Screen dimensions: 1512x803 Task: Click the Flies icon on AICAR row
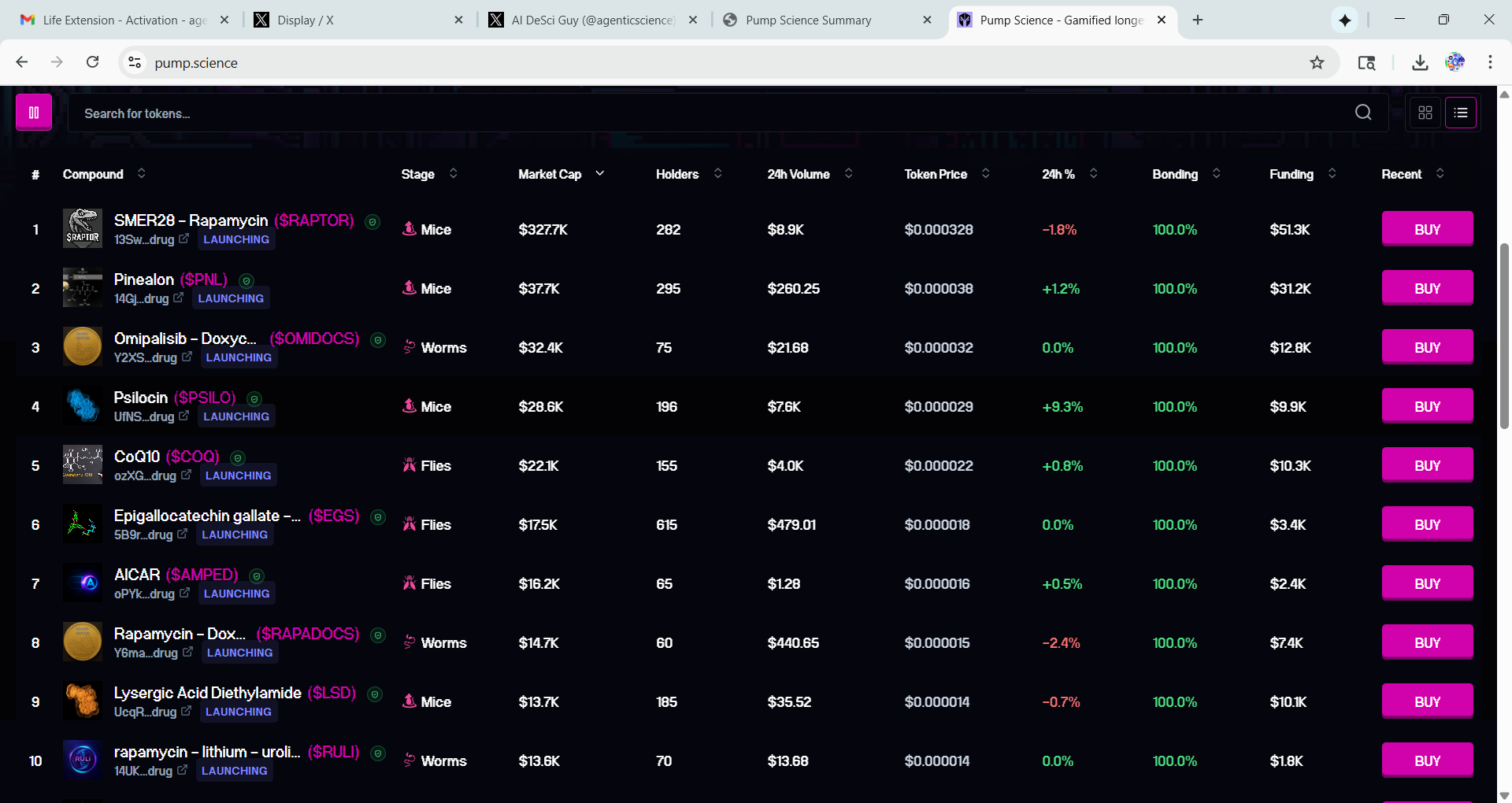[409, 583]
